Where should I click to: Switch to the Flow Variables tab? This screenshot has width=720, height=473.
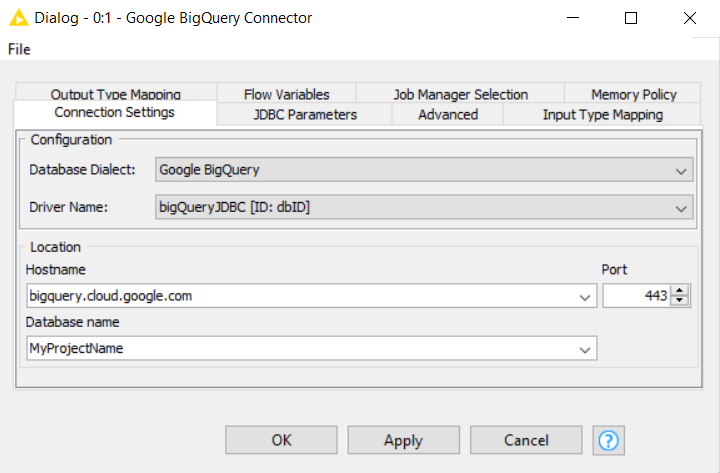287,93
